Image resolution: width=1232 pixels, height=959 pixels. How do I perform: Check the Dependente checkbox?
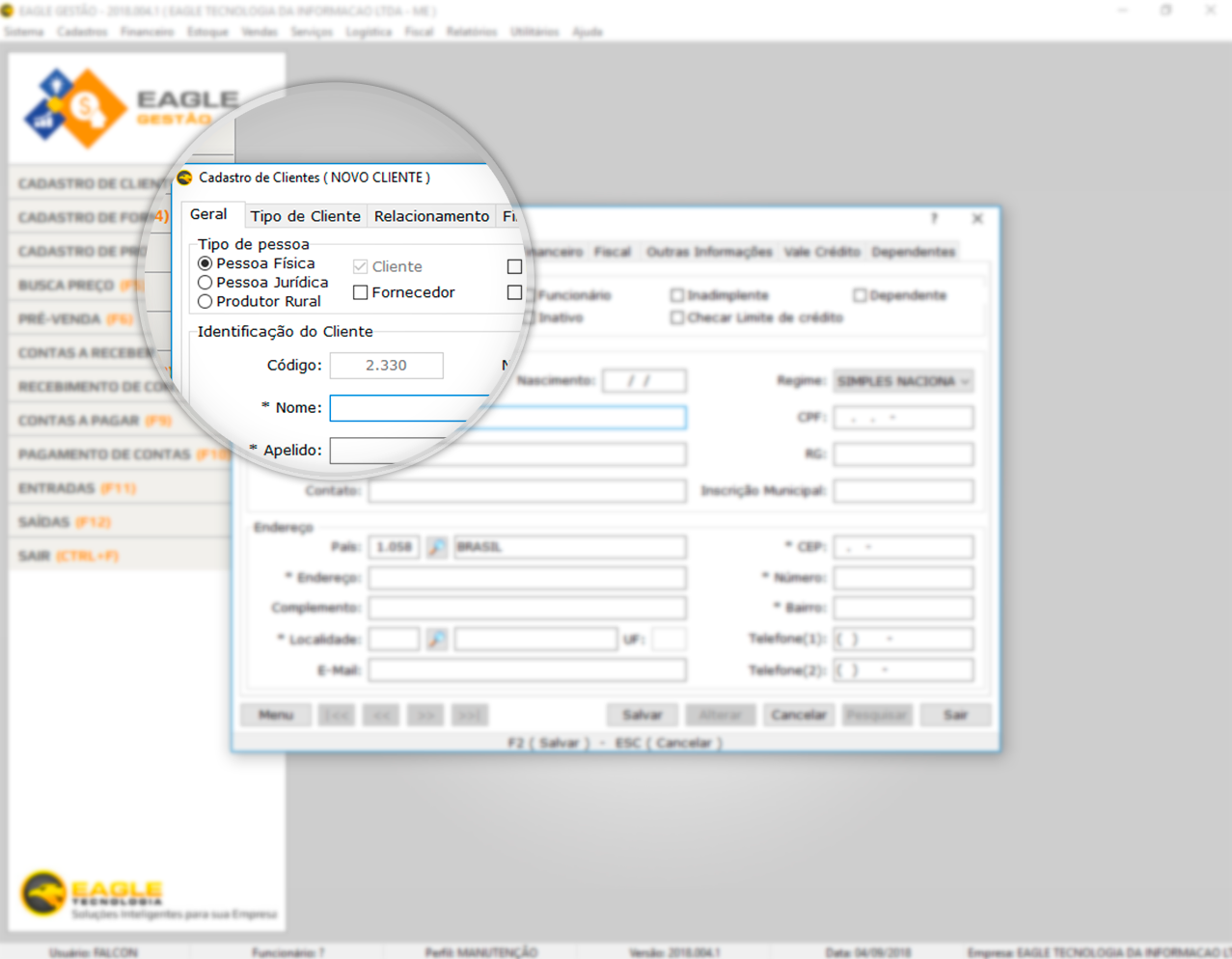(x=860, y=295)
